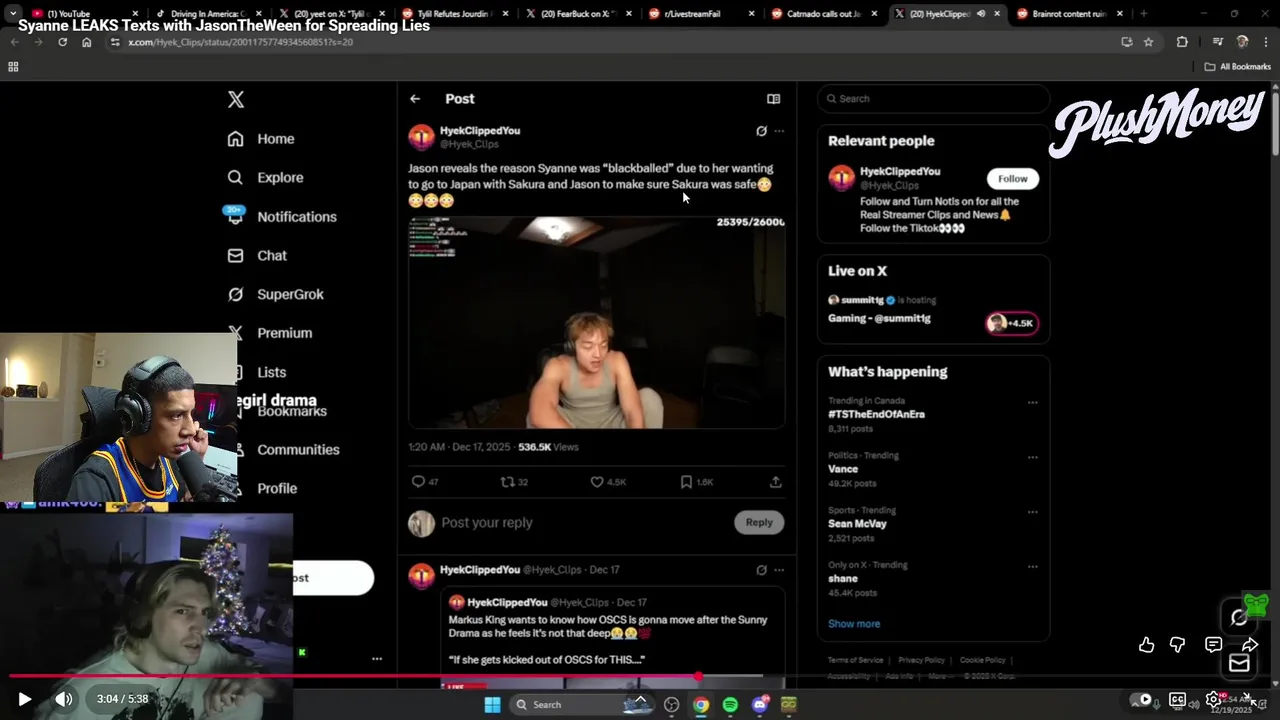
Task: Open SuperGrok in the X sidebar
Action: pyautogui.click(x=275, y=294)
